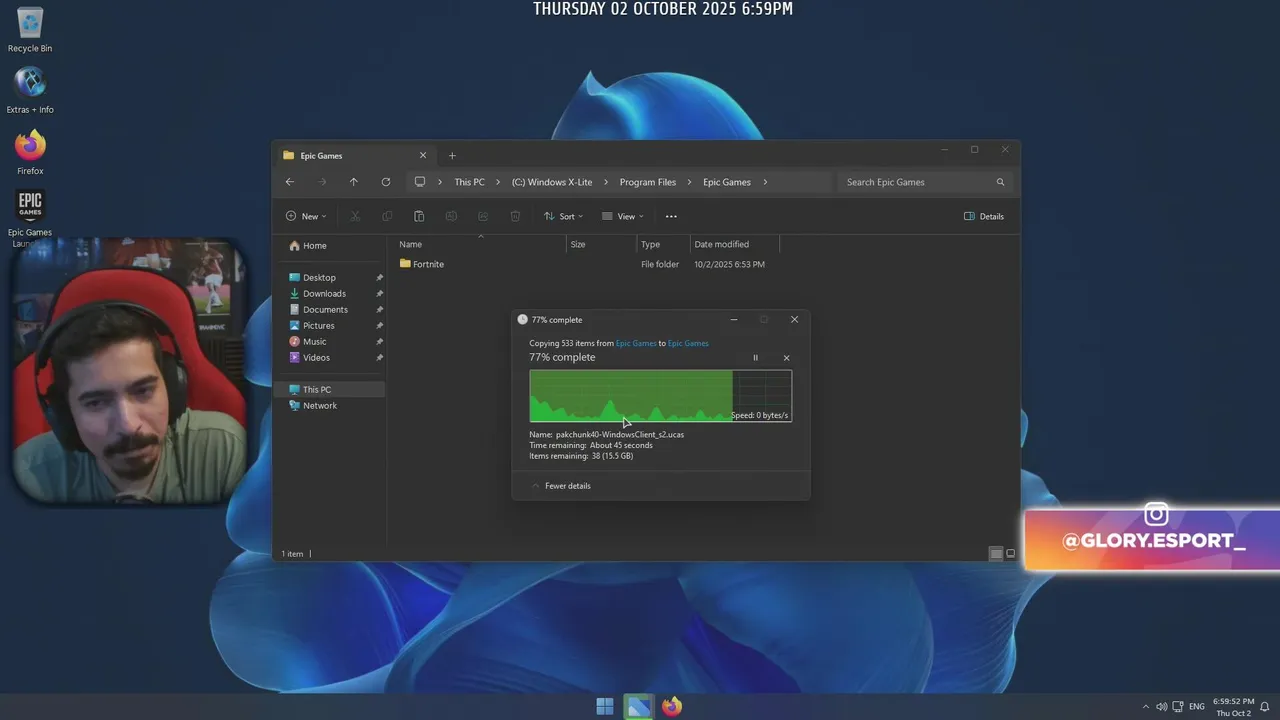Open the destination Epic Games link
Image resolution: width=1280 pixels, height=720 pixels.
click(688, 343)
